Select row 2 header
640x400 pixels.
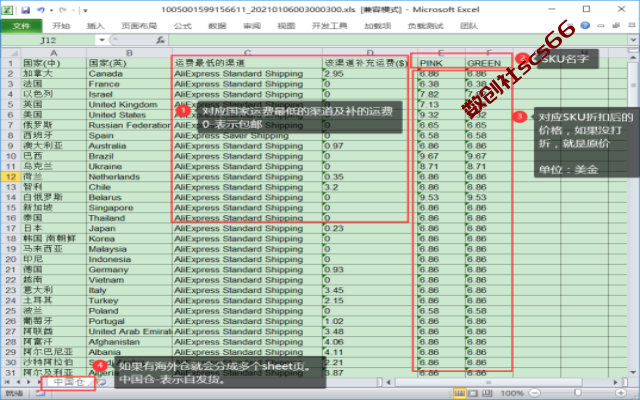coord(11,73)
